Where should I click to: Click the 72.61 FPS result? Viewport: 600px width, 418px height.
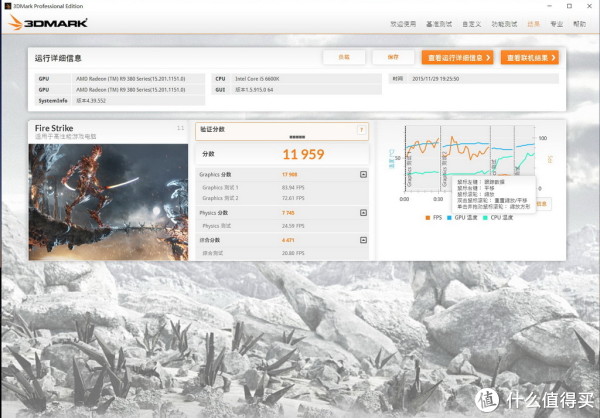293,198
